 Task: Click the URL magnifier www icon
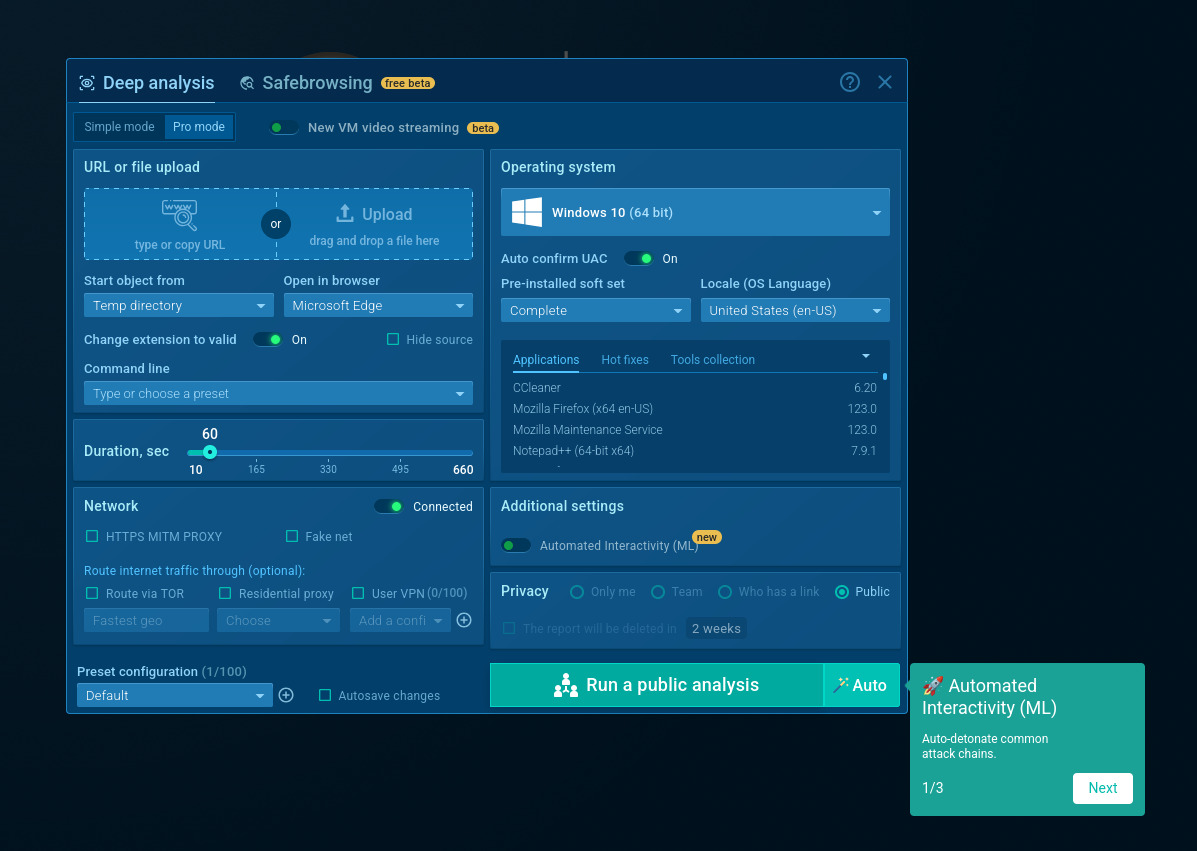[x=180, y=215]
